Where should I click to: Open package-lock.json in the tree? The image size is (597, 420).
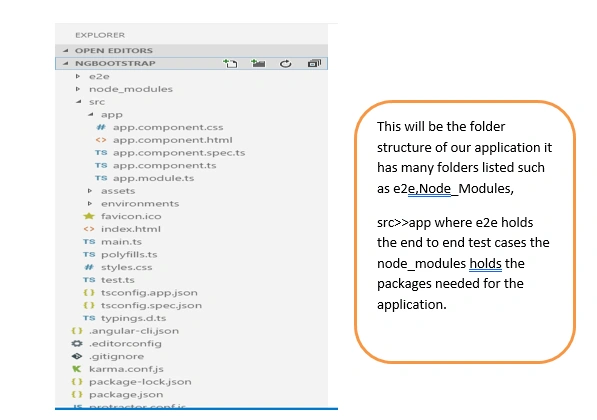[140, 382]
